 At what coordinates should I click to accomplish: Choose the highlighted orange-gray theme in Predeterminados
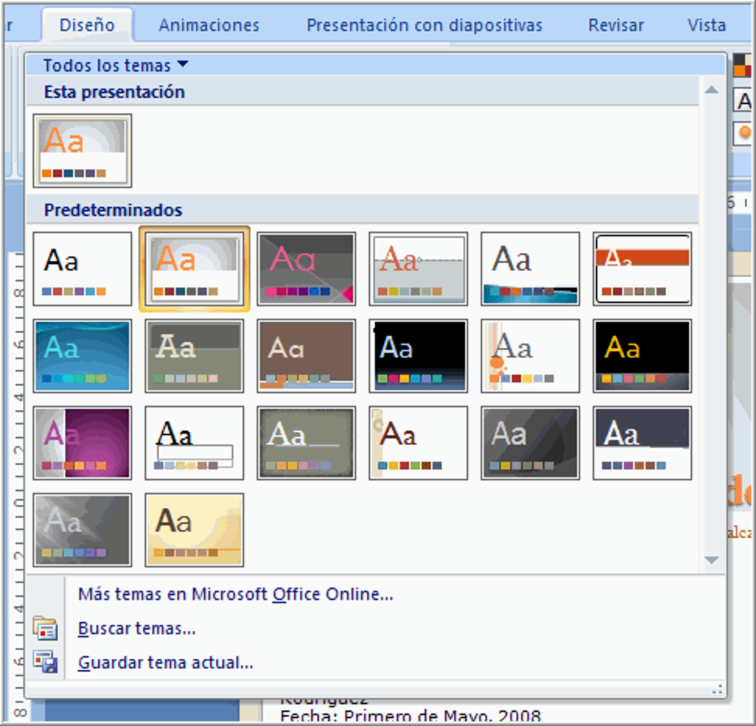(194, 269)
